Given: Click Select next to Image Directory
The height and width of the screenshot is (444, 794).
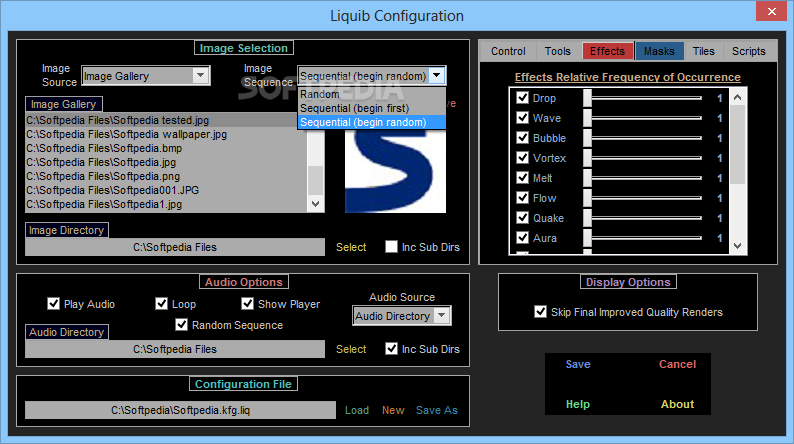Looking at the screenshot, I should (x=351, y=247).
